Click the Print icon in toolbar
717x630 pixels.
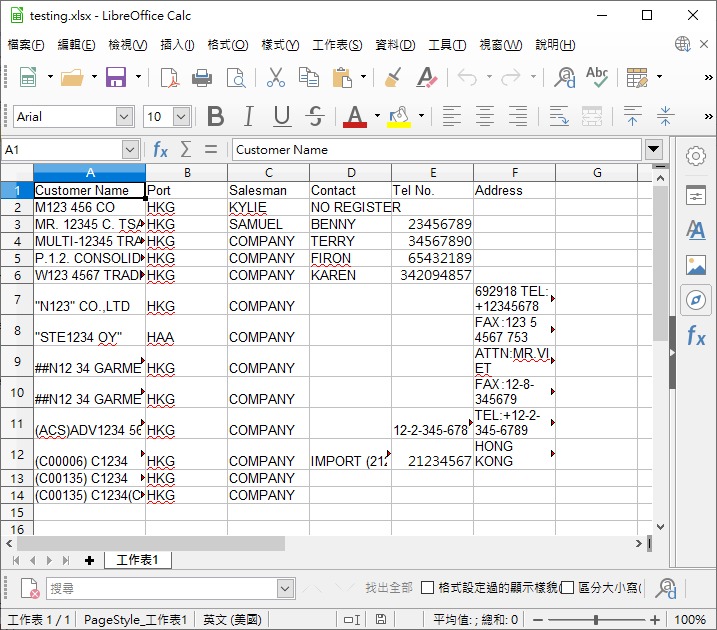coord(202,78)
